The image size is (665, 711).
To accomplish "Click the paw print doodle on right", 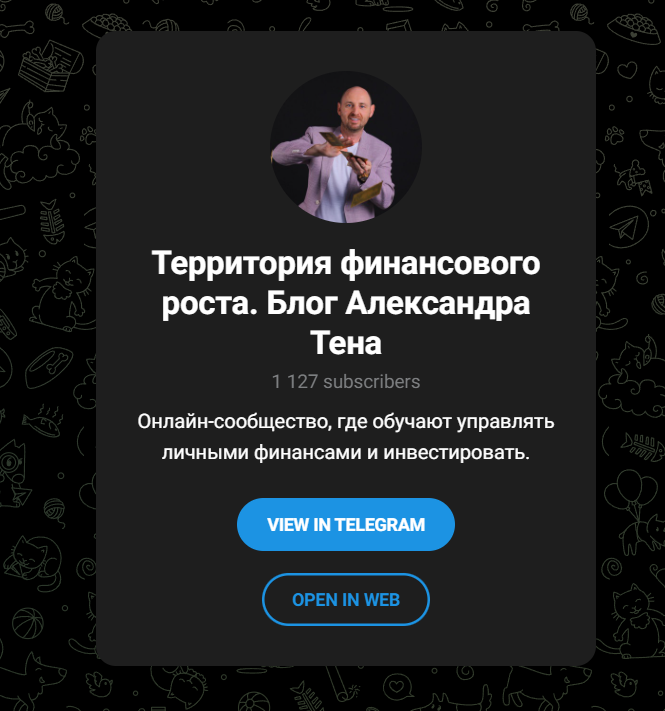I will 614,136.
